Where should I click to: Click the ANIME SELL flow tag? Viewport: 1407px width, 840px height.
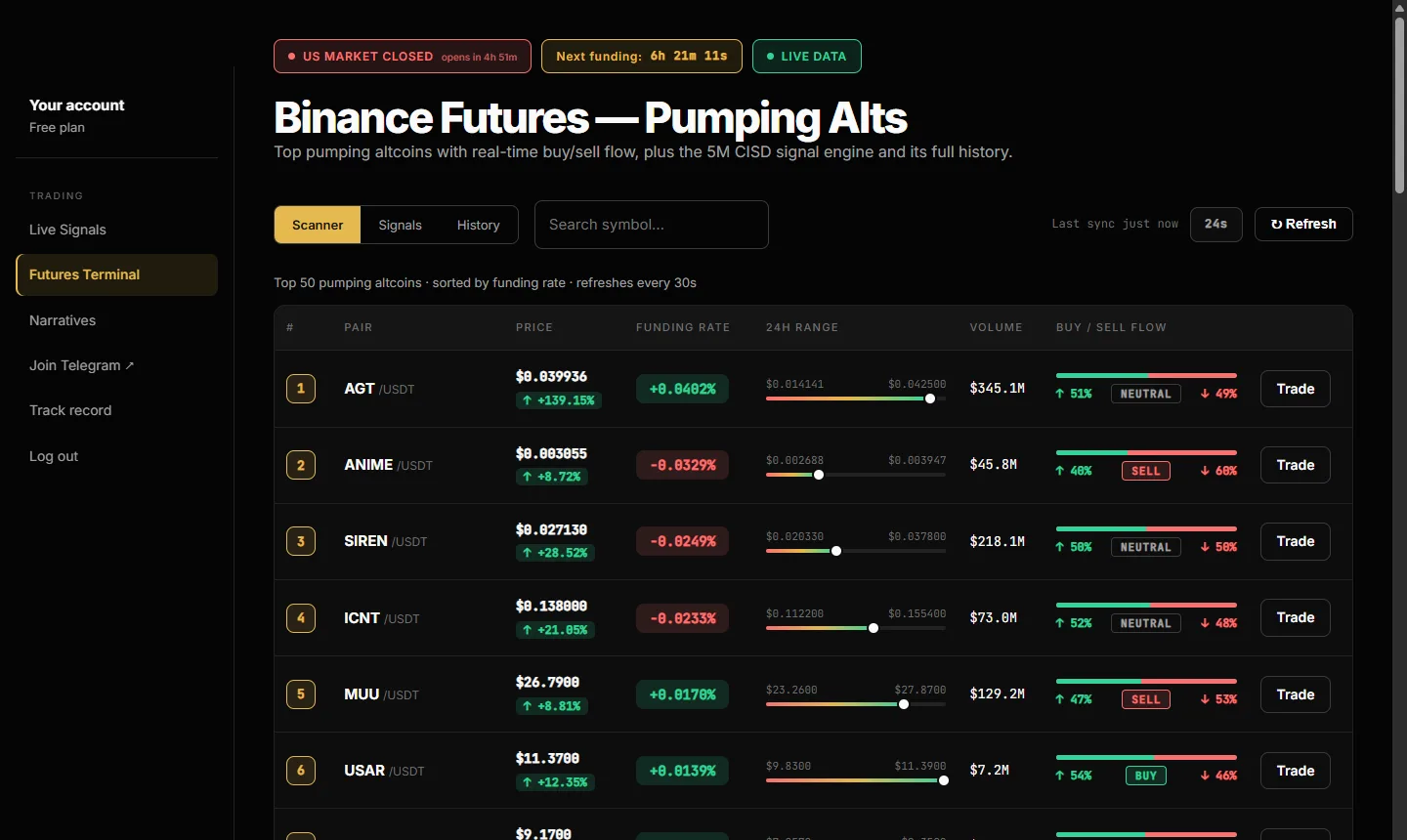point(1146,471)
